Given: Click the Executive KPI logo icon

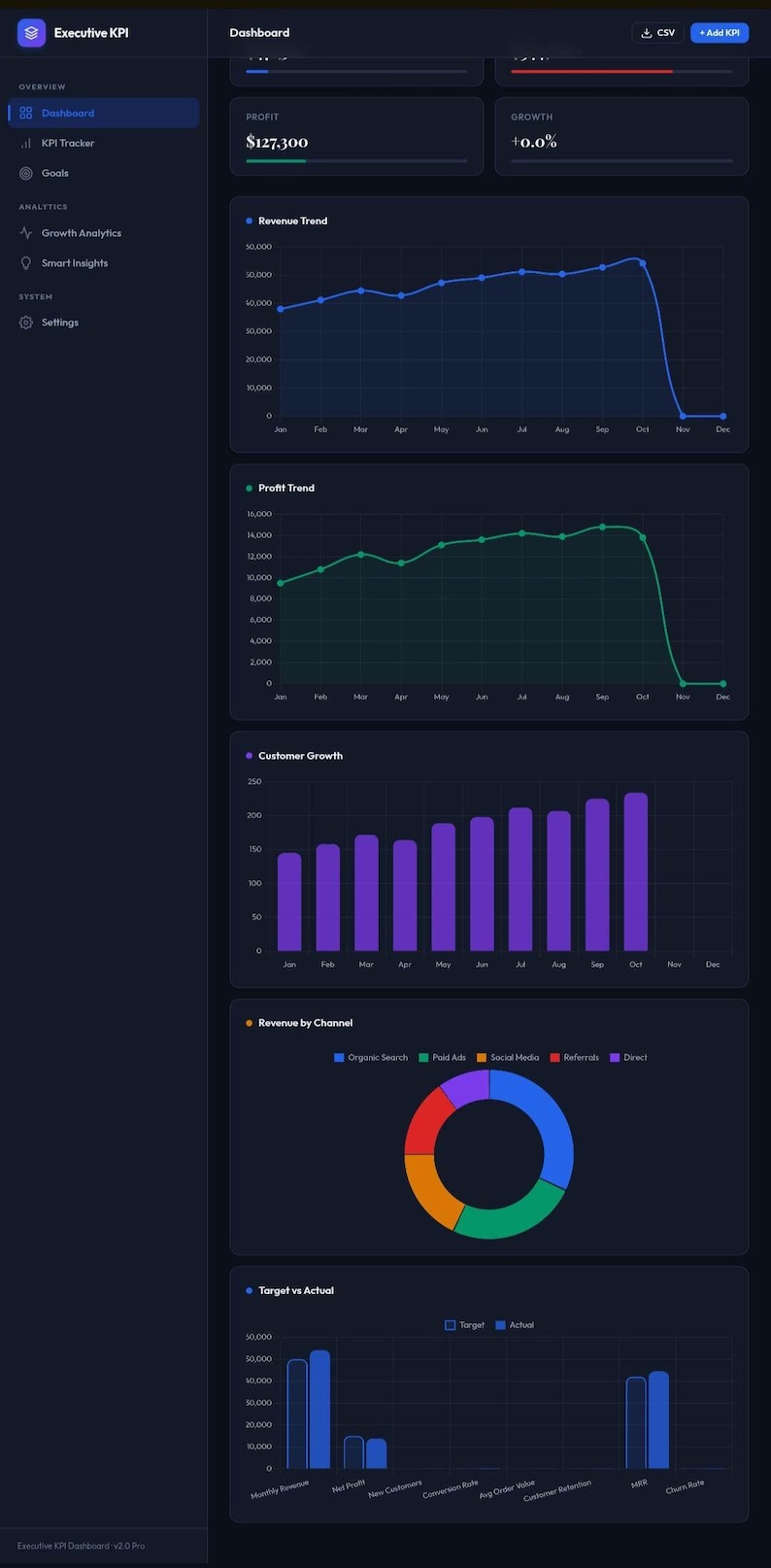Looking at the screenshot, I should point(31,33).
